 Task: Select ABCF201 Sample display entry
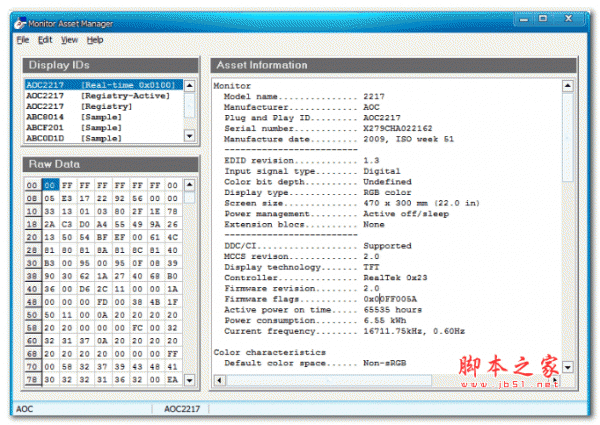coord(104,128)
